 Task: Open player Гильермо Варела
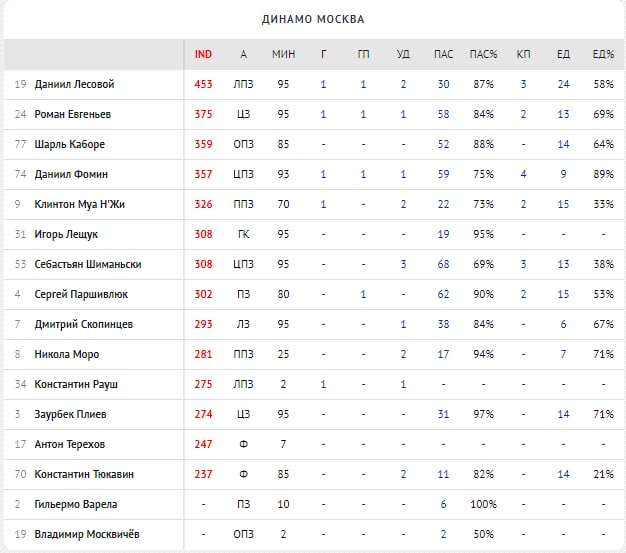click(75, 504)
